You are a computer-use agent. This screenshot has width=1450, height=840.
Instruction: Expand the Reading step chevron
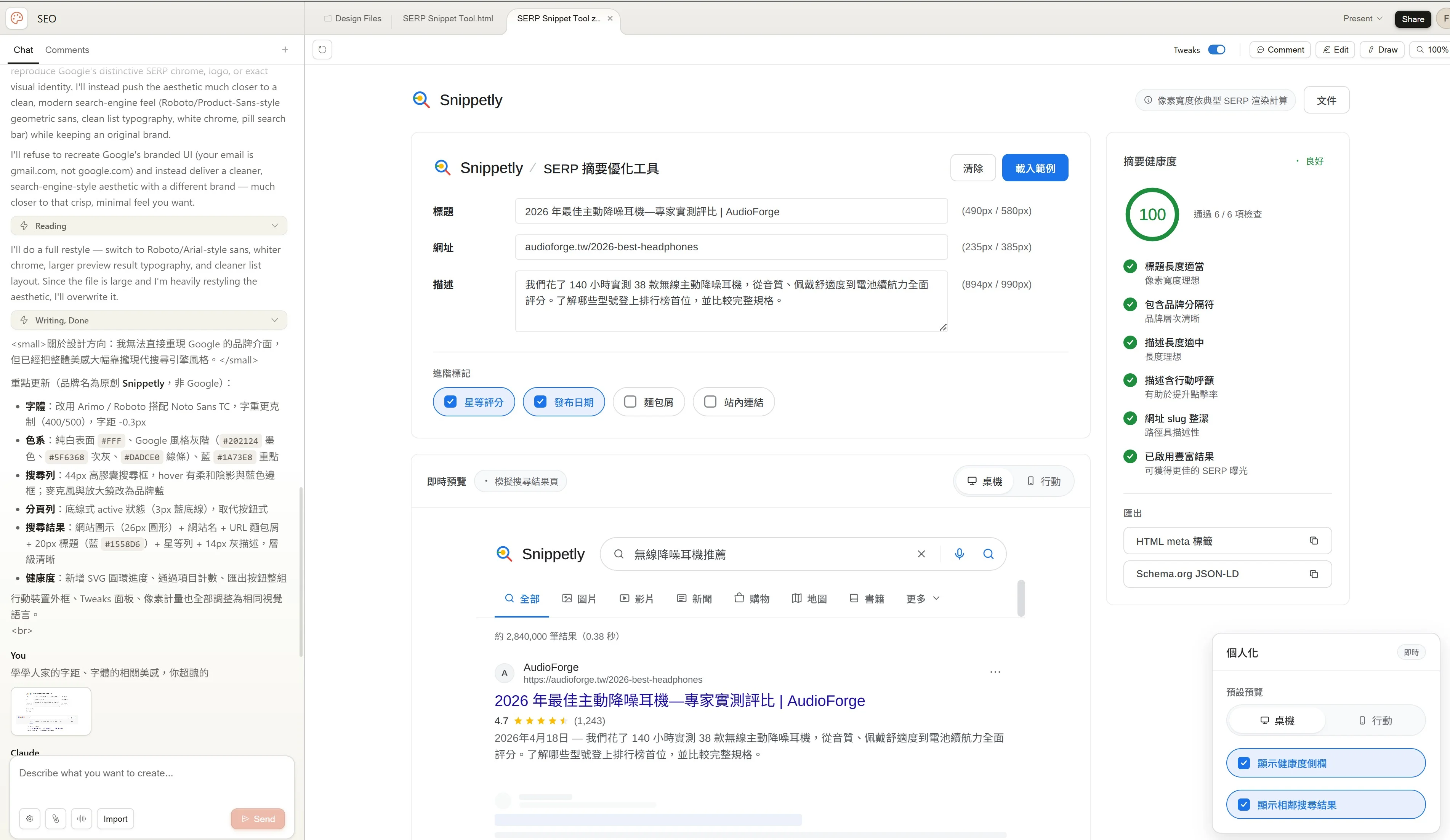[x=274, y=226]
